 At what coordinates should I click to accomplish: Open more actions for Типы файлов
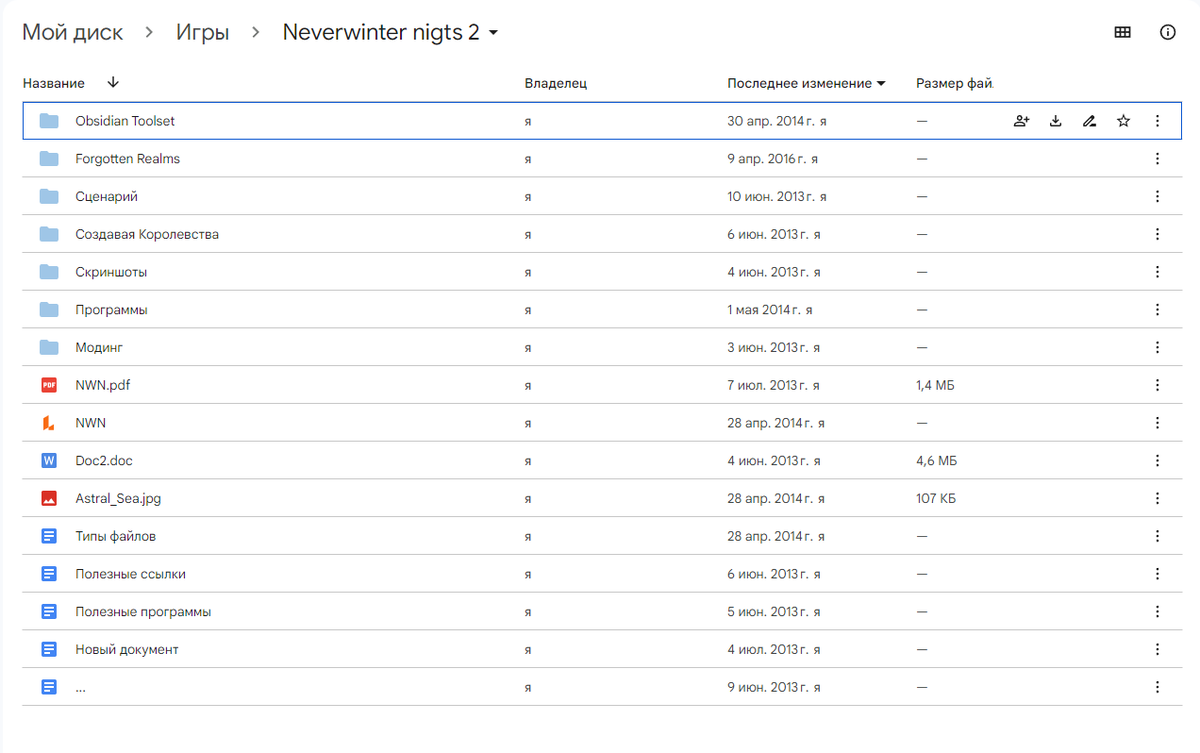pos(1157,536)
